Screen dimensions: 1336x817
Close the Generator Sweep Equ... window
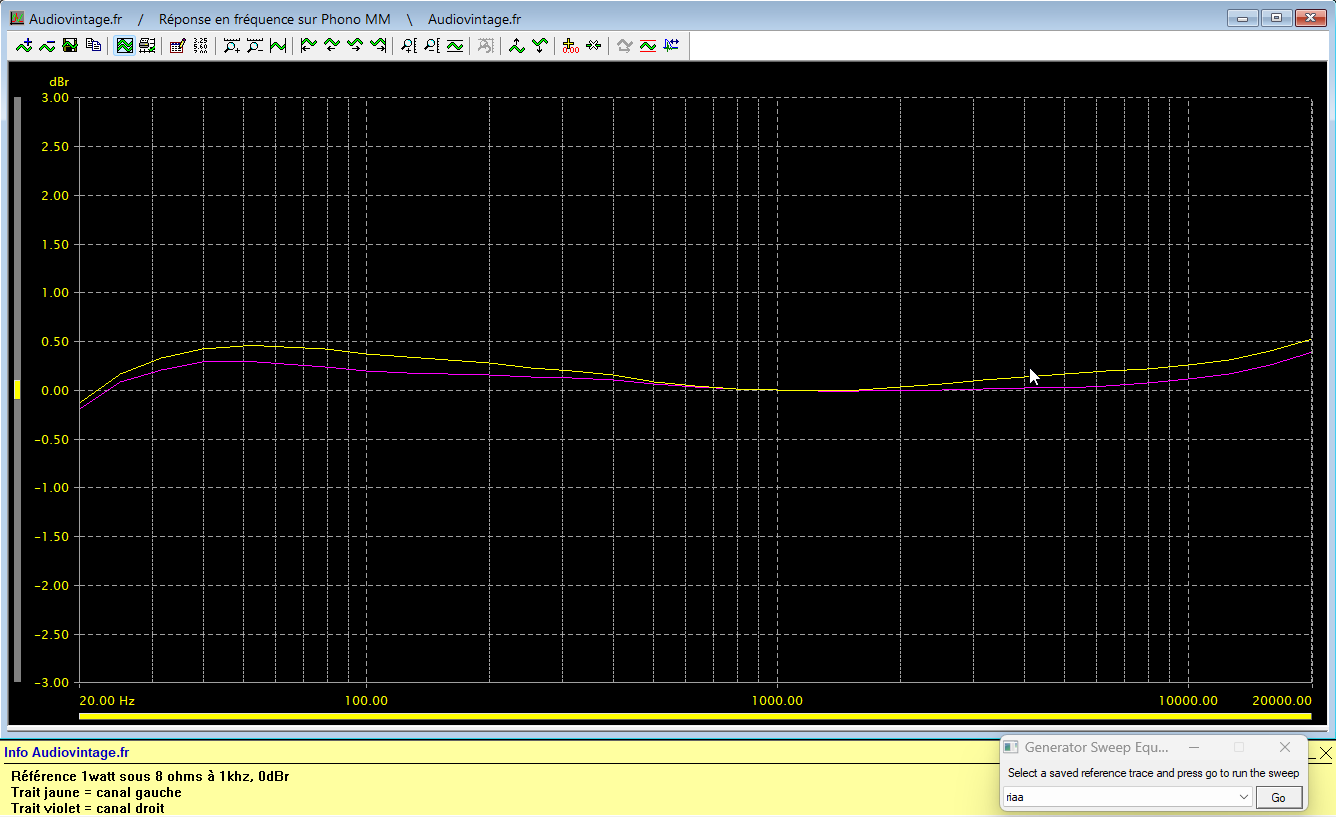coord(1285,747)
